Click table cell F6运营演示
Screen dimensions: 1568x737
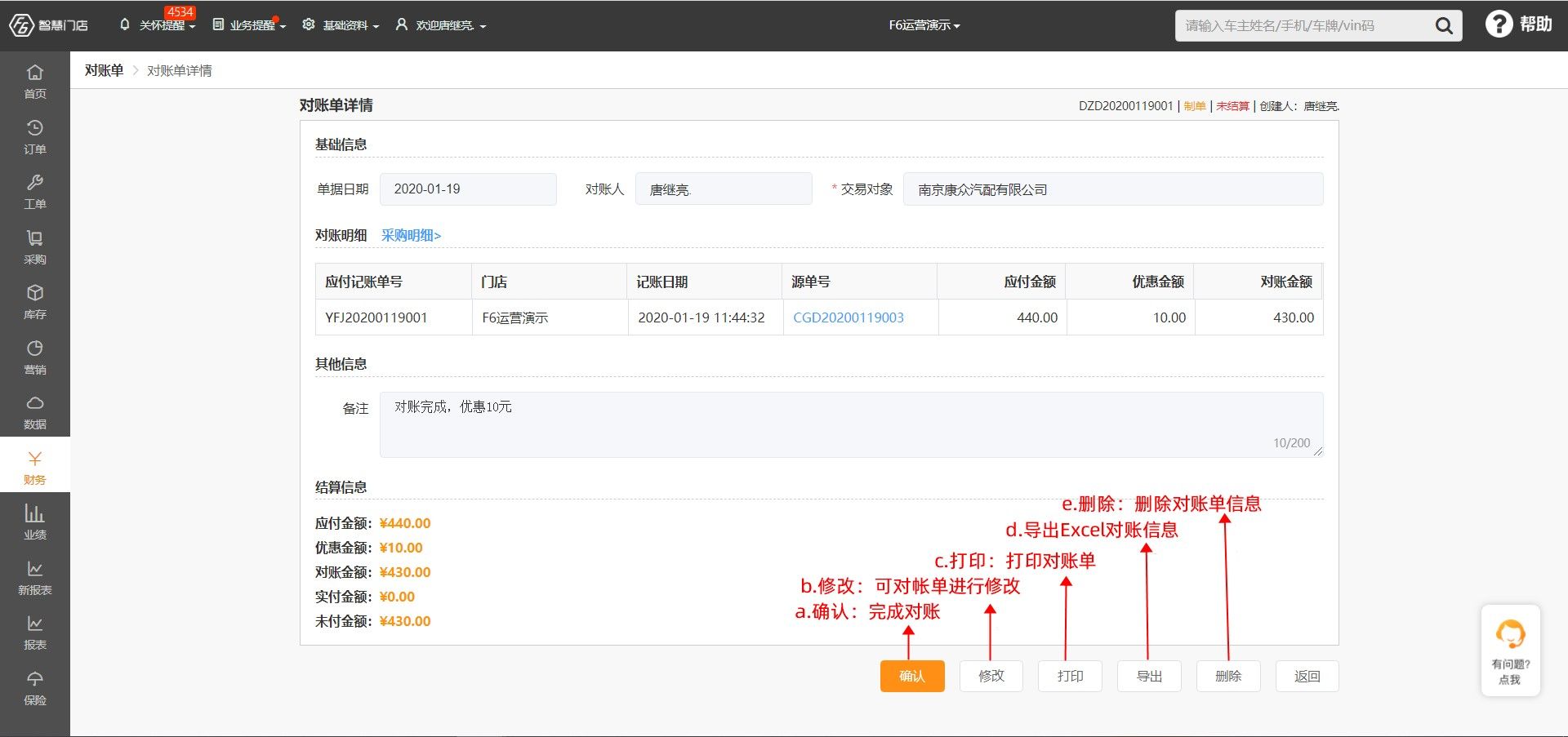[550, 317]
